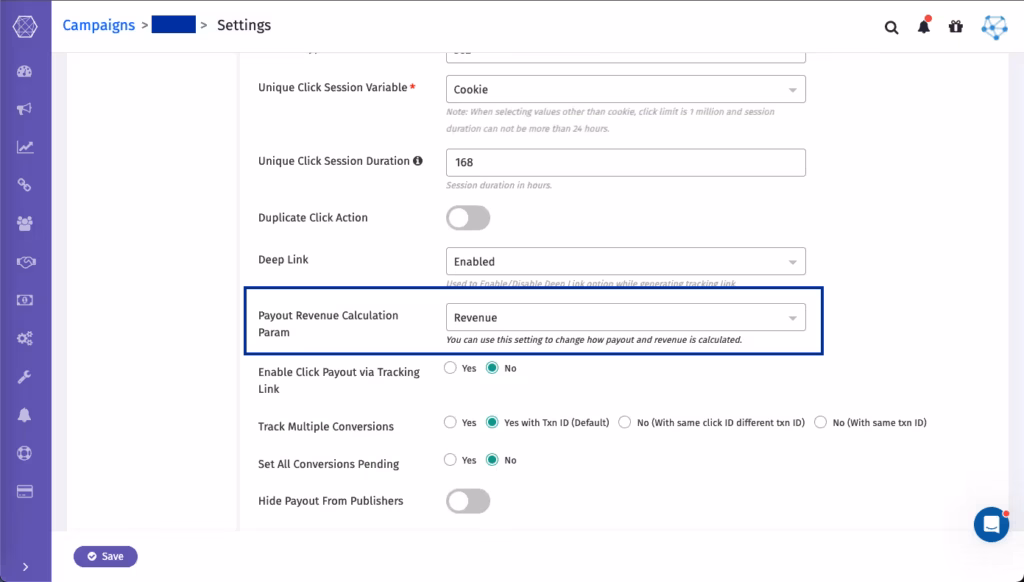
Task: Open the handshake icon in sidebar
Action: pyautogui.click(x=25, y=262)
